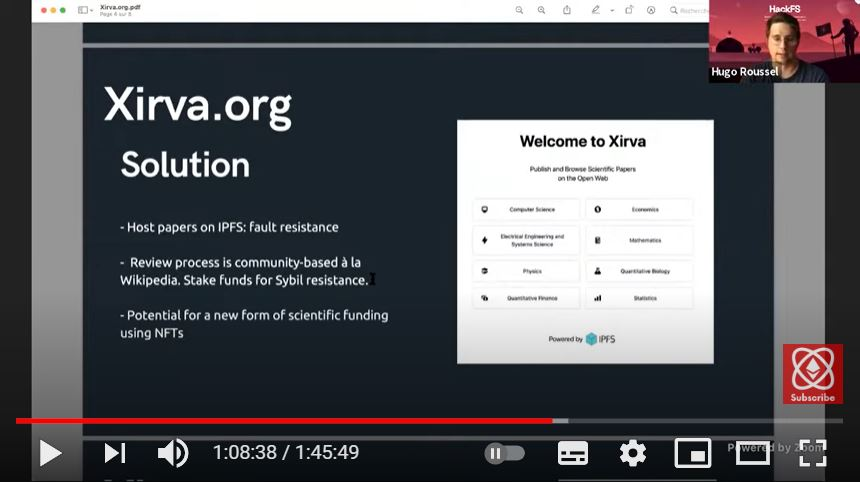This screenshot has width=860, height=482.
Task: Open the player settings gear
Action: [x=632, y=453]
